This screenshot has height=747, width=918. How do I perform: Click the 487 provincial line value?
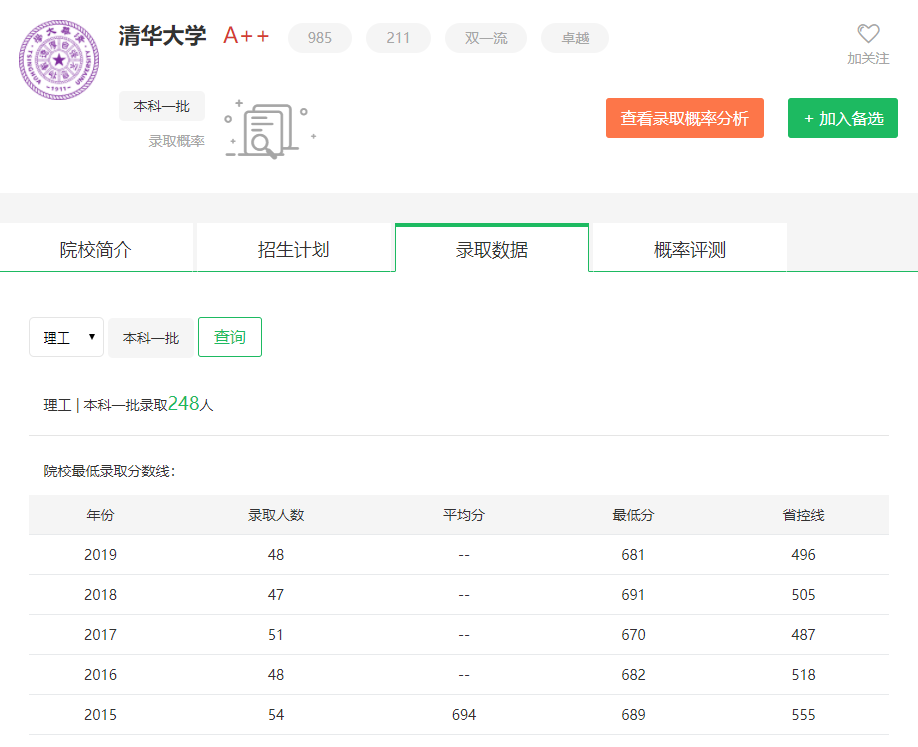803,635
